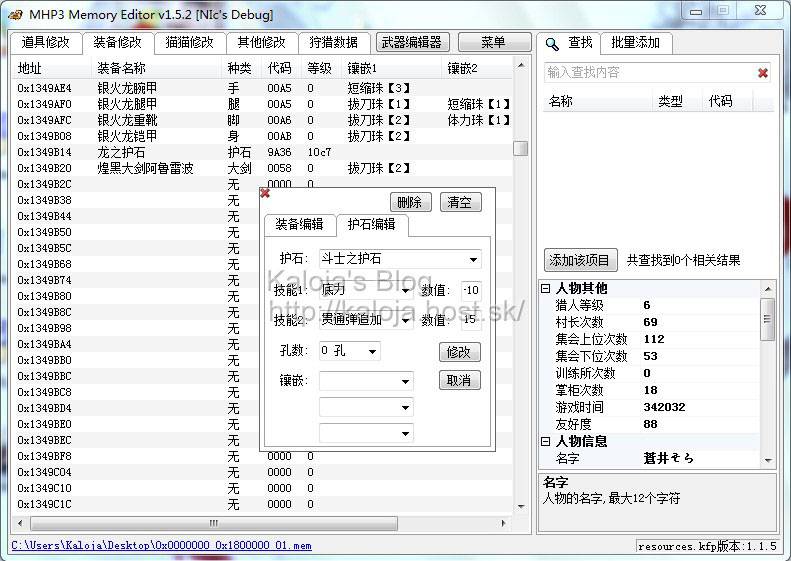
Task: Open the 批量添加 tab
Action: click(636, 43)
